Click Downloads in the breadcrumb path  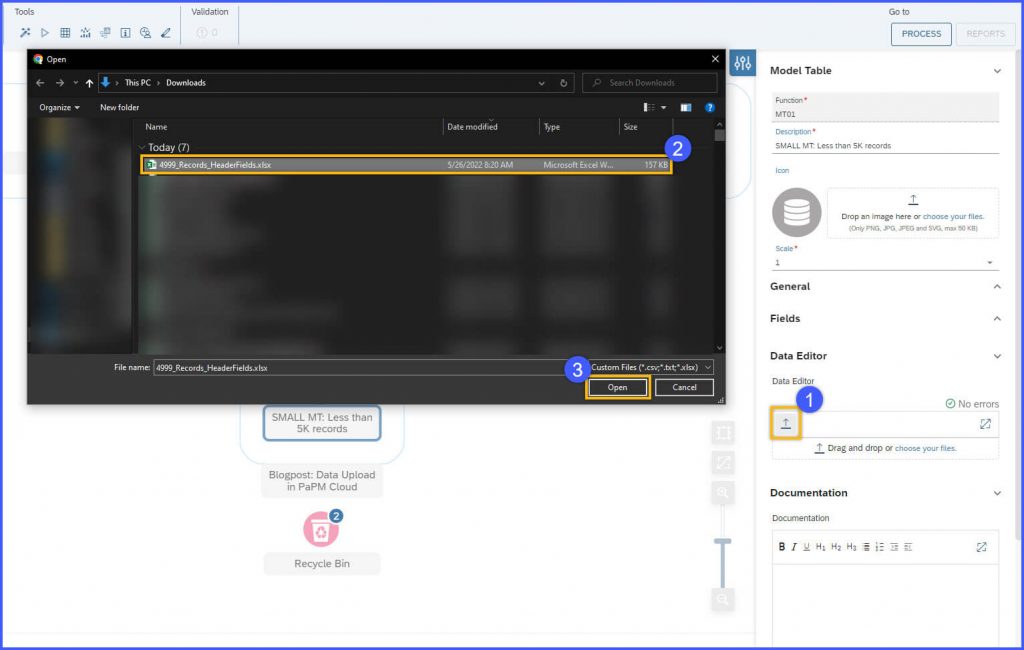185,83
